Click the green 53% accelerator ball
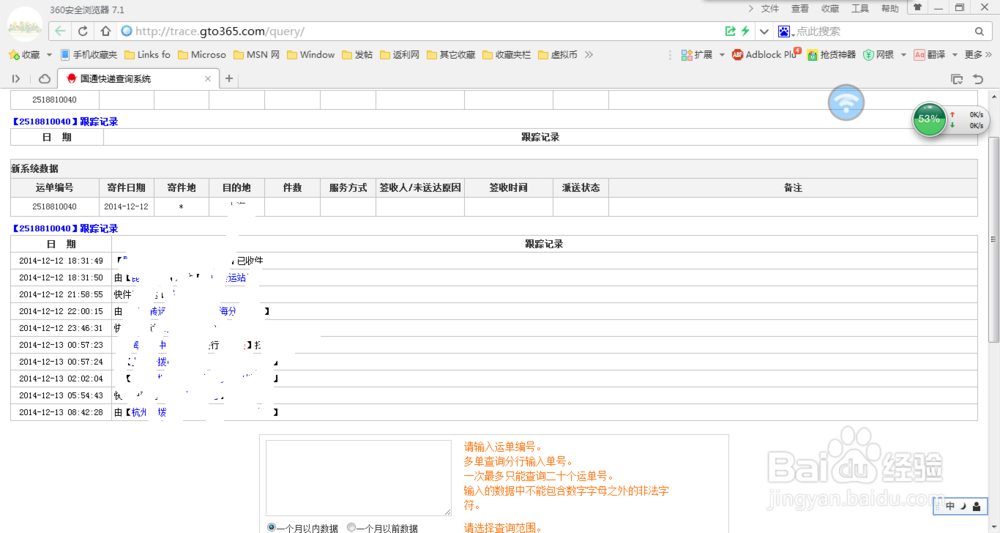 point(929,119)
